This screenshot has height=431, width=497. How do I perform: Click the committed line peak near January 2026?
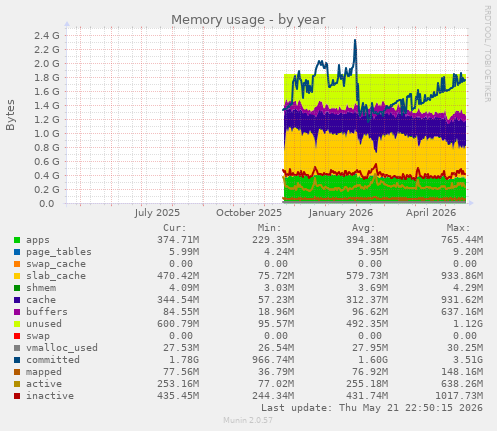(x=355, y=41)
